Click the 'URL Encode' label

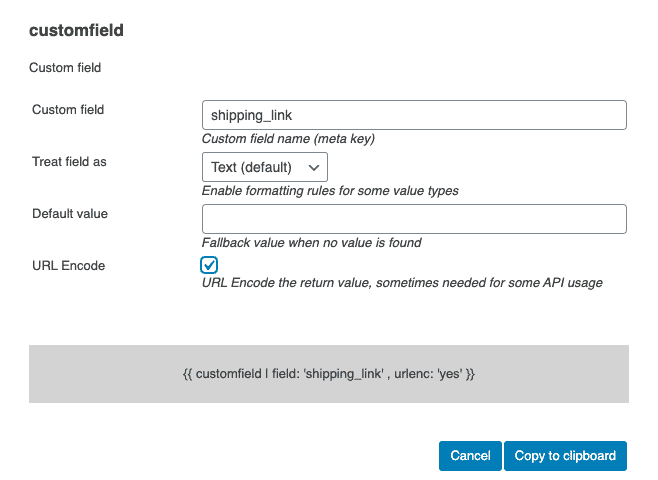pyautogui.click(x=68, y=266)
